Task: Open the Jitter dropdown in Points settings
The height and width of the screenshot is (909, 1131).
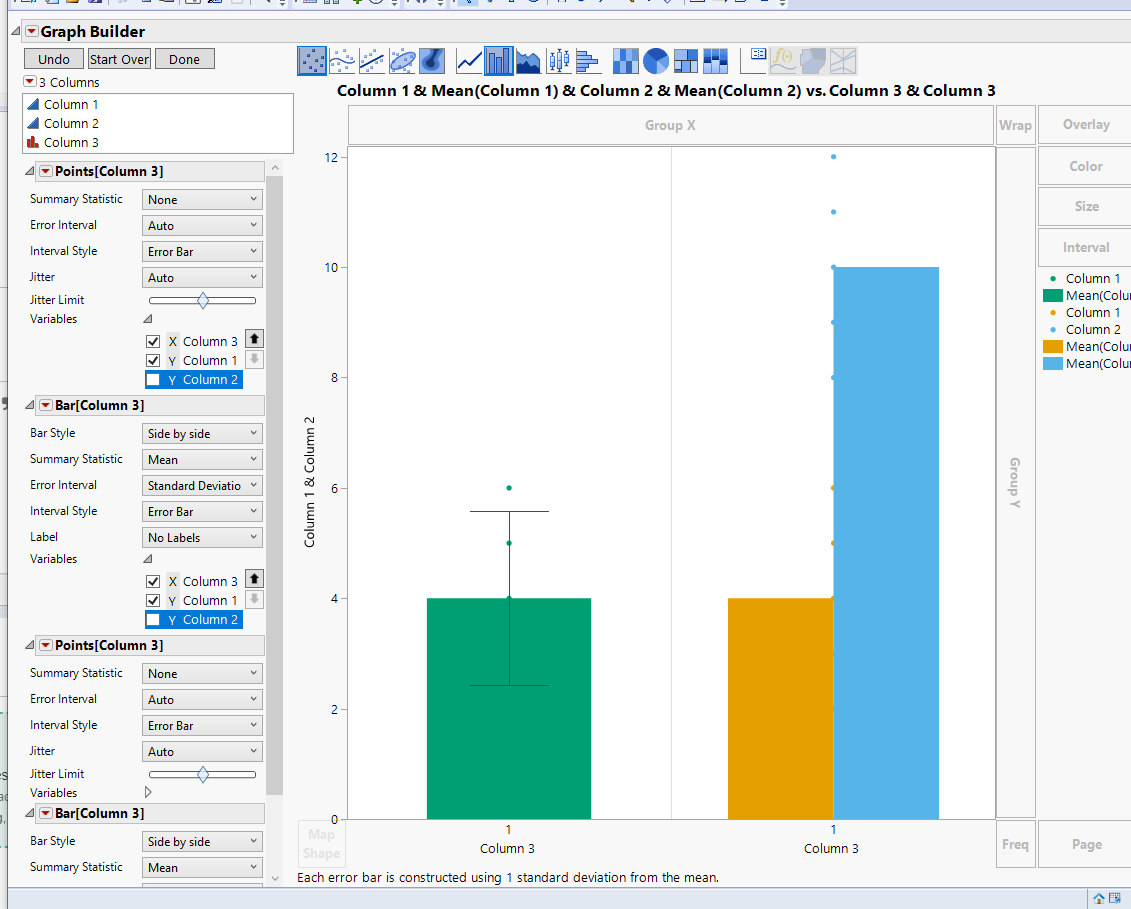Action: [202, 276]
